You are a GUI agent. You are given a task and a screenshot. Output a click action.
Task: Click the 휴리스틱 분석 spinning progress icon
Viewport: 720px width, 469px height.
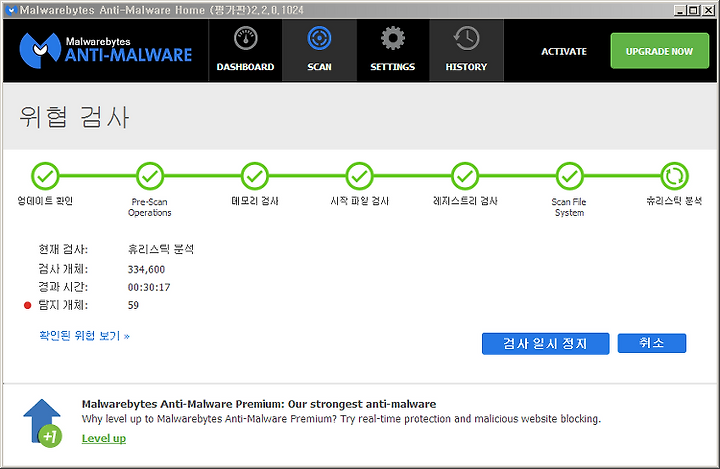pyautogui.click(x=674, y=176)
